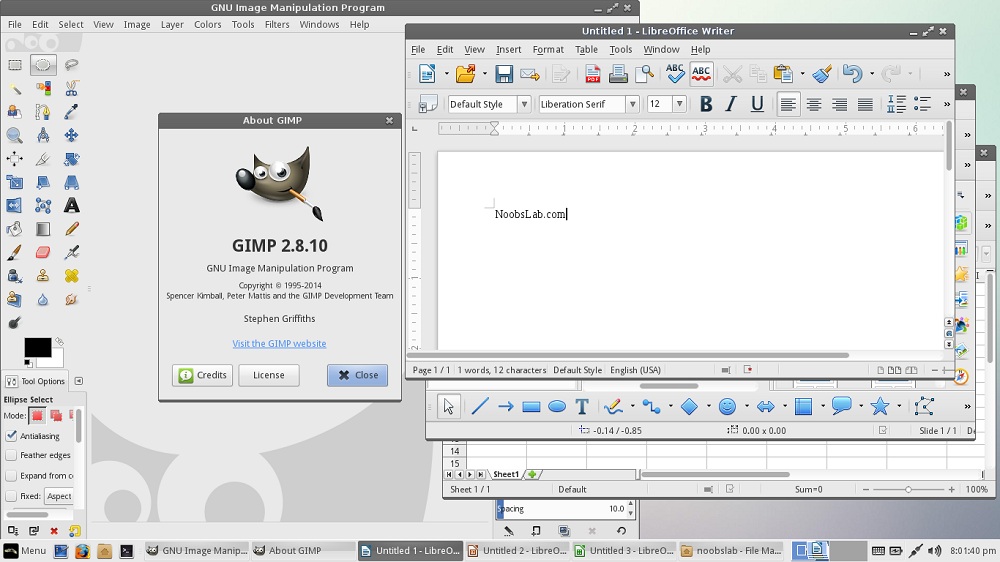Select the Paintbrush tool in GIMP
Viewport: 1000px width, 562px height.
[x=15, y=252]
